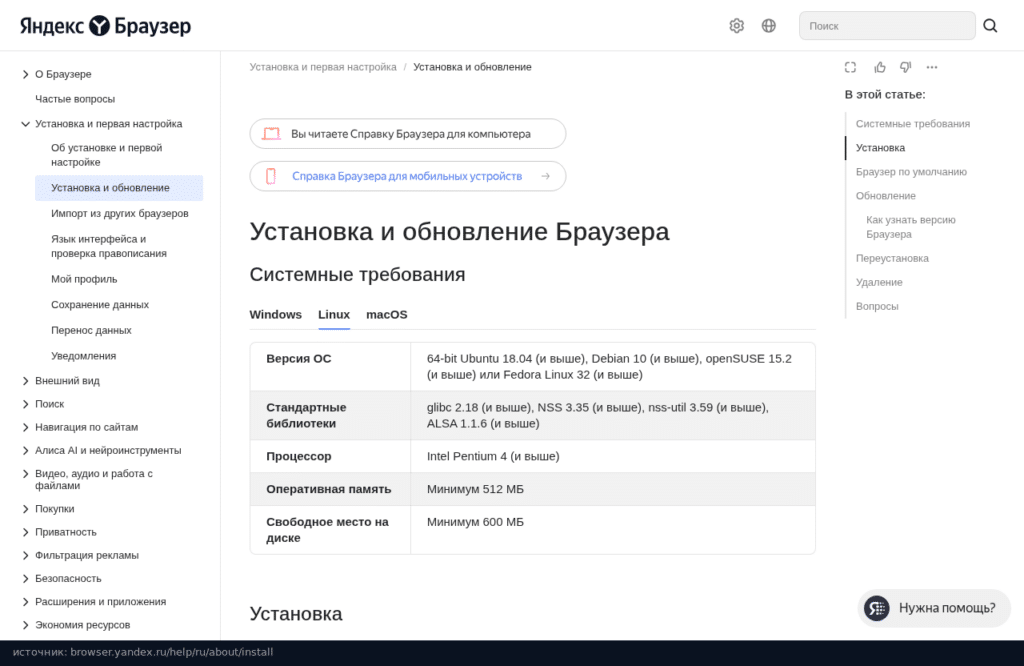Expand 'Поиск' section chevron
Image resolution: width=1024 pixels, height=666 pixels.
click(25, 404)
